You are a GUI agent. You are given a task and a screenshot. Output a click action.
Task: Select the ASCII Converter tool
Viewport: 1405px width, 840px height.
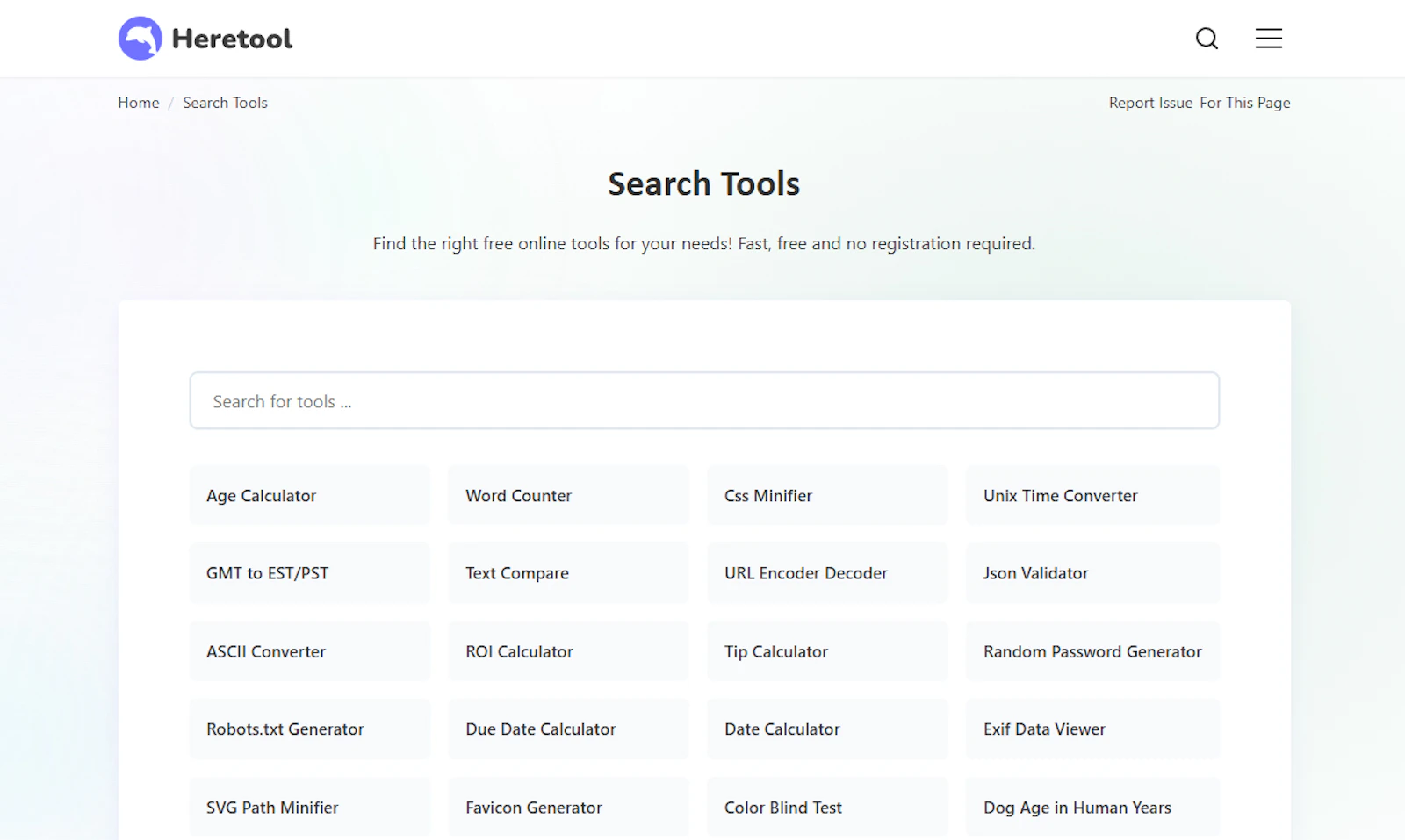[310, 651]
